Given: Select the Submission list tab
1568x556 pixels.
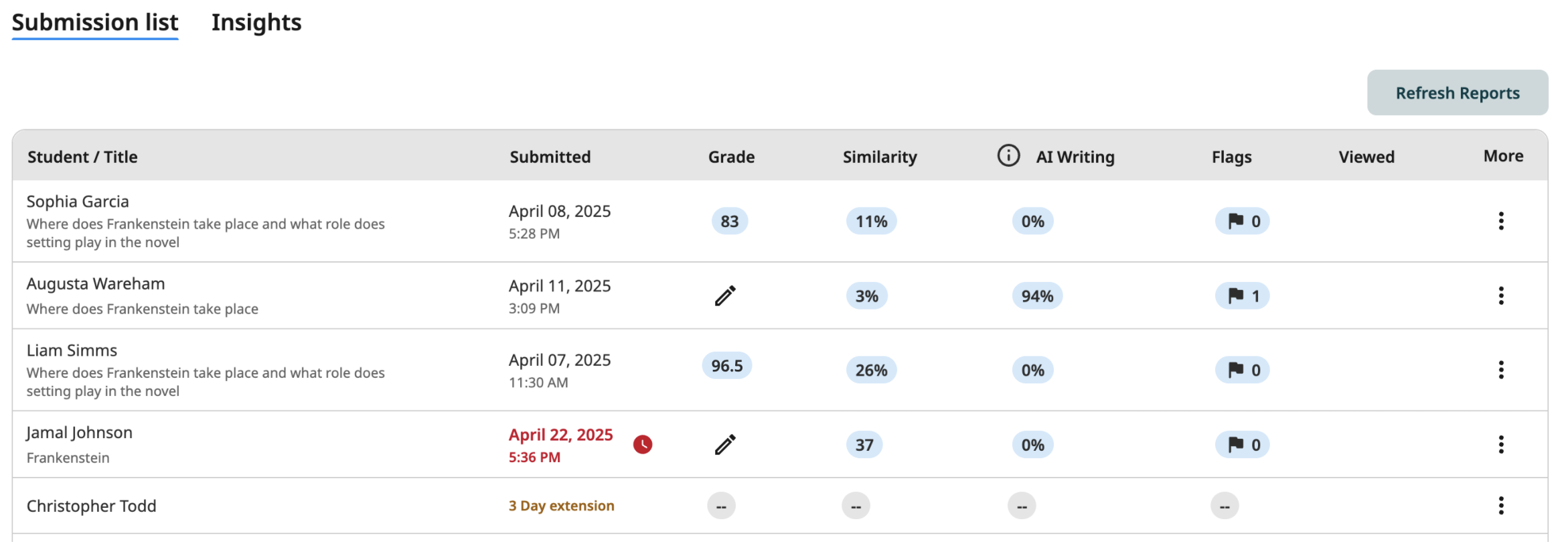Looking at the screenshot, I should [x=95, y=23].
